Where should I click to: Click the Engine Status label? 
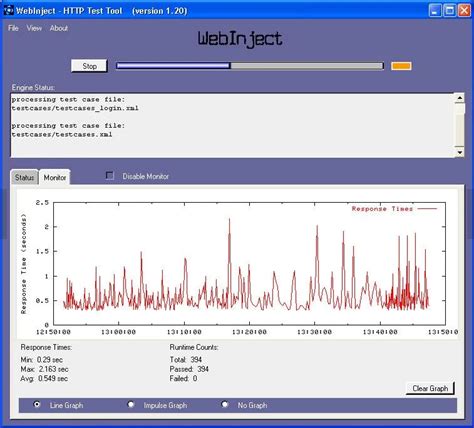[33, 87]
